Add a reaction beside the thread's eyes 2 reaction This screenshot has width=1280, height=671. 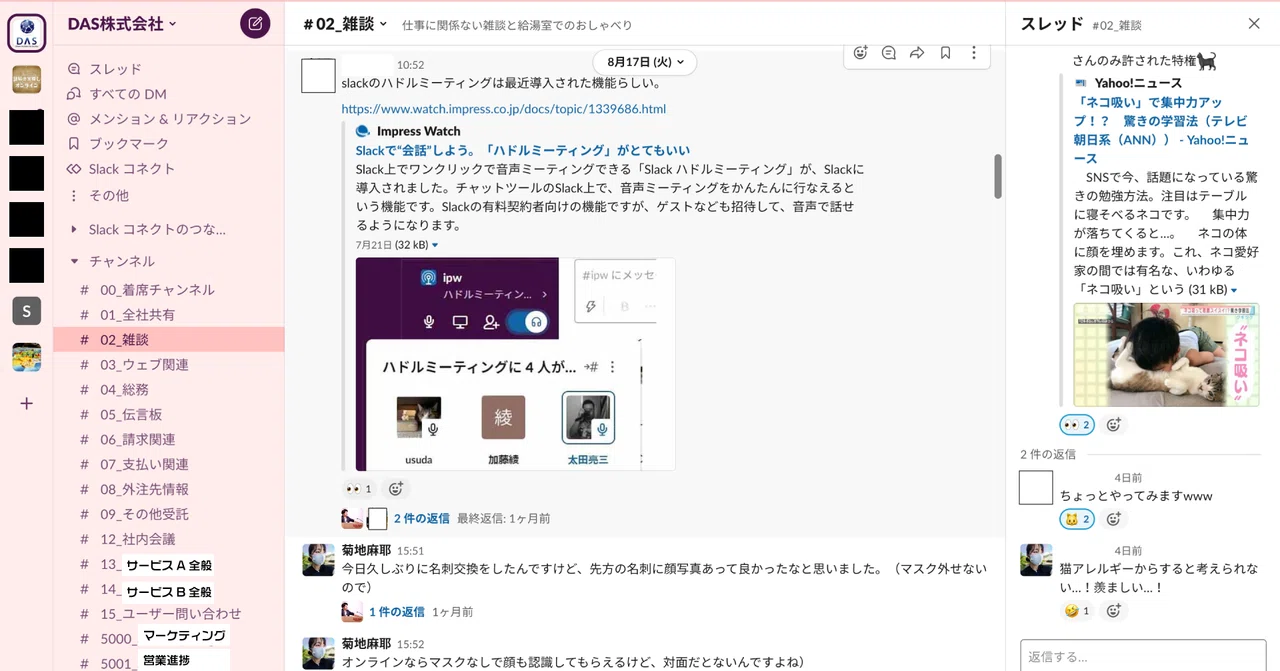(x=1114, y=425)
